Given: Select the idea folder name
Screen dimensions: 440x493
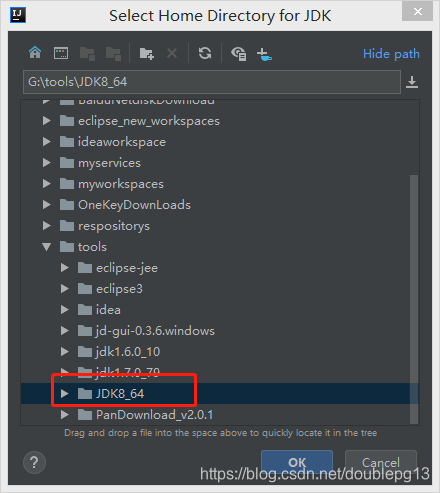Looking at the screenshot, I should pyautogui.click(x=108, y=310).
